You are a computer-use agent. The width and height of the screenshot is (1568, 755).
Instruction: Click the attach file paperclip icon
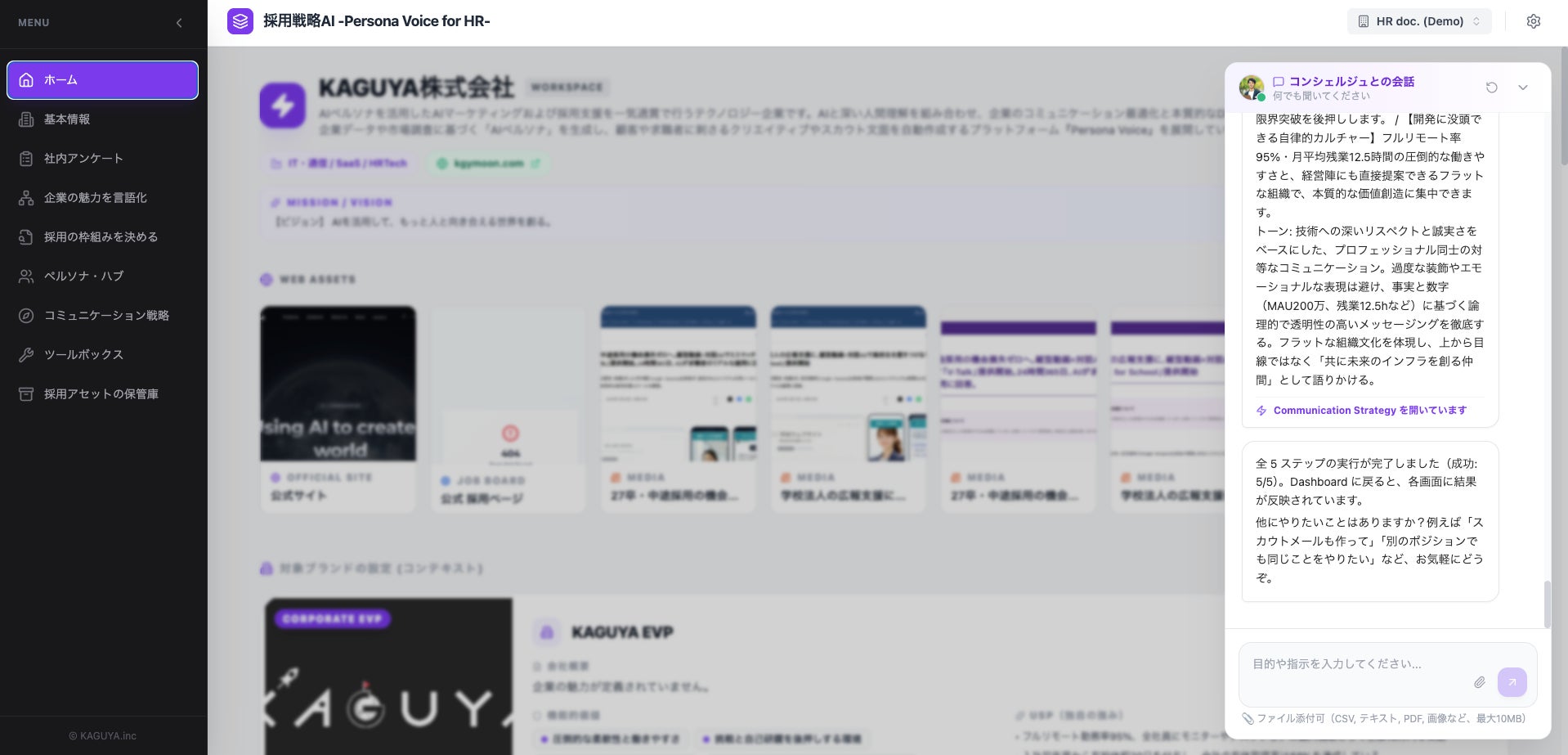[1479, 682]
